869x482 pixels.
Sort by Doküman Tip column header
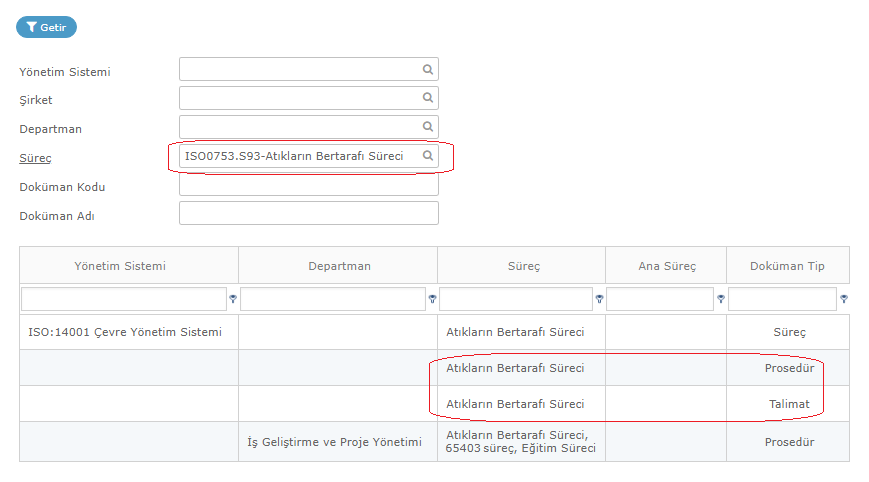(x=787, y=266)
